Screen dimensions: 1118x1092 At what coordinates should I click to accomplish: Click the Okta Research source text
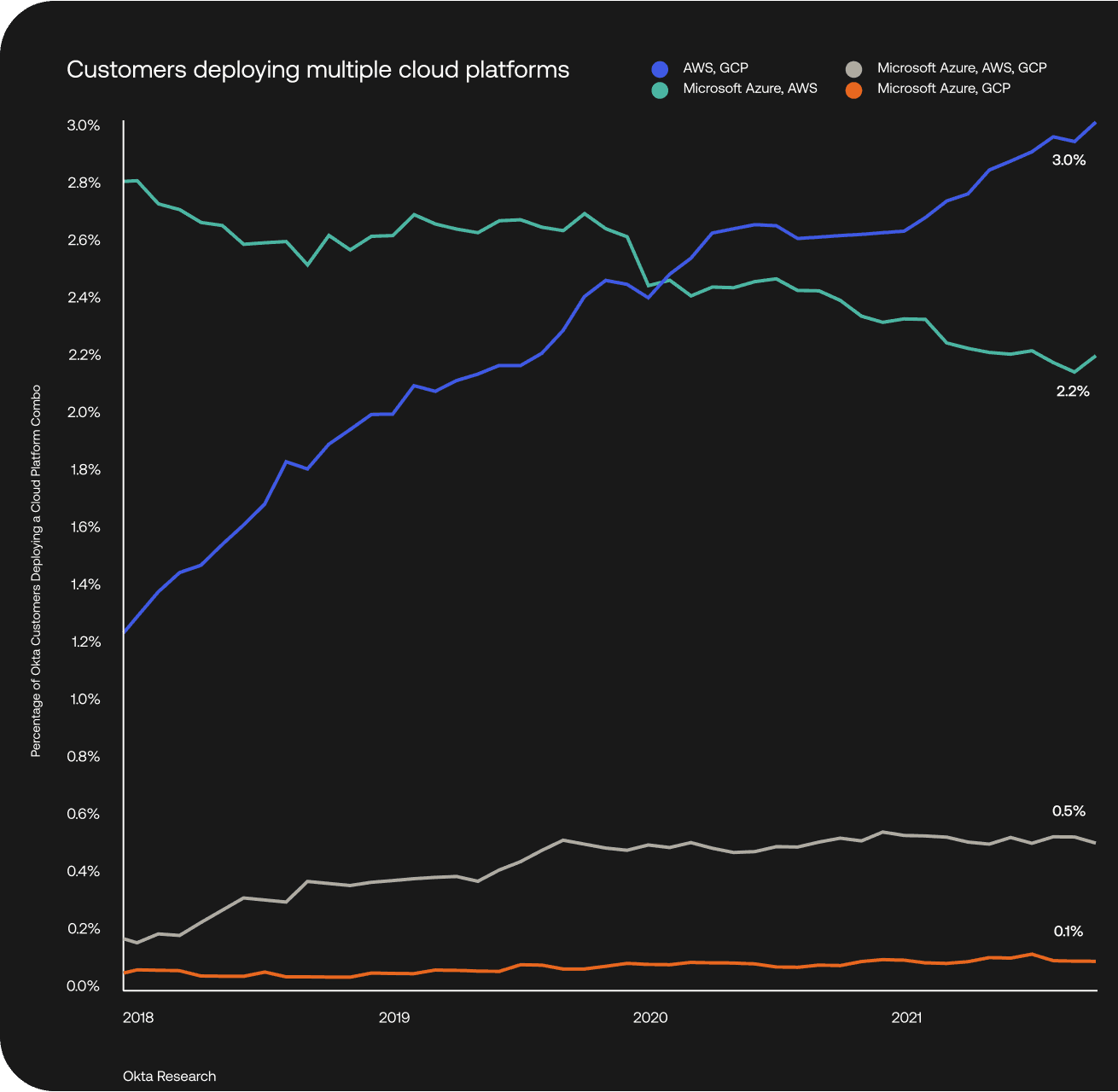pyautogui.click(x=169, y=1077)
